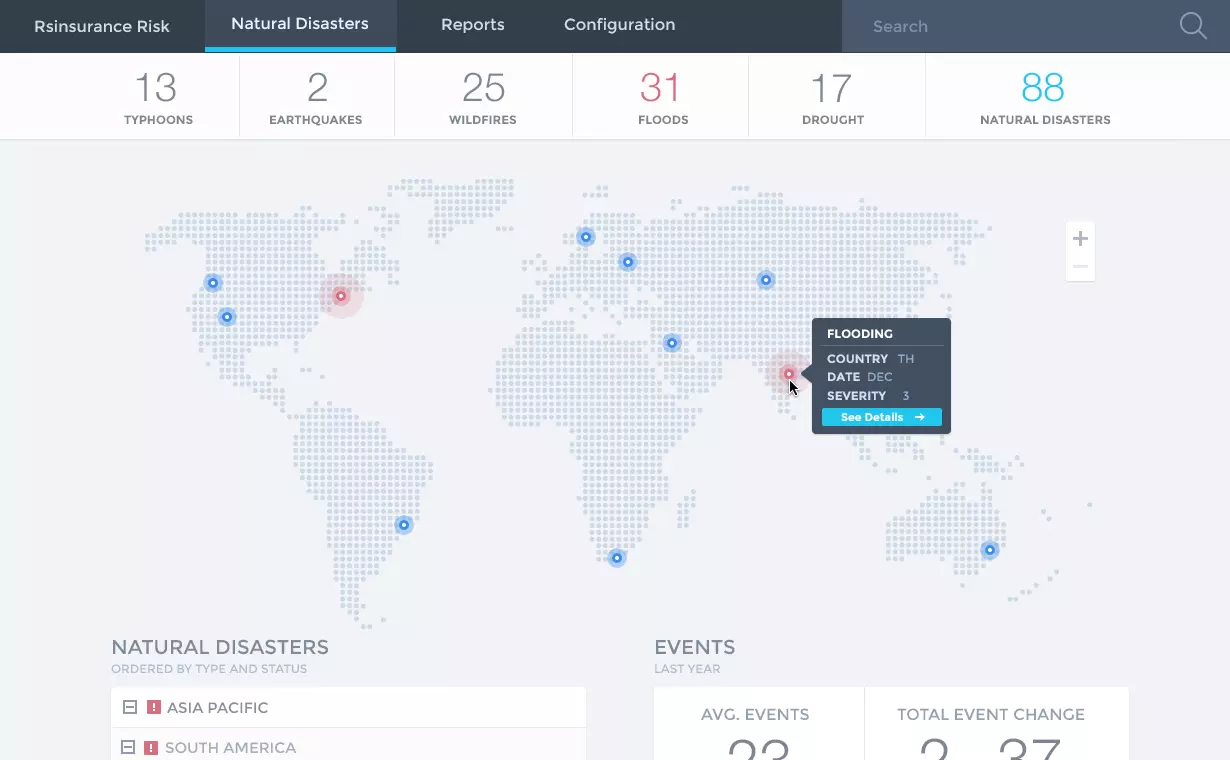
Task: Select the 13 Typhoons stat
Action: click(158, 97)
